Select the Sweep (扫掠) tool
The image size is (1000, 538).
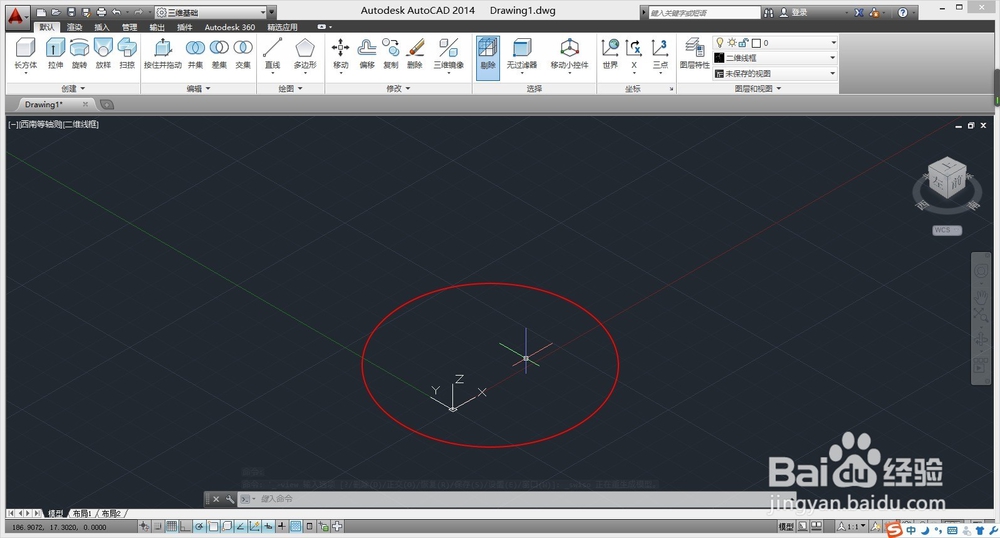tap(127, 54)
